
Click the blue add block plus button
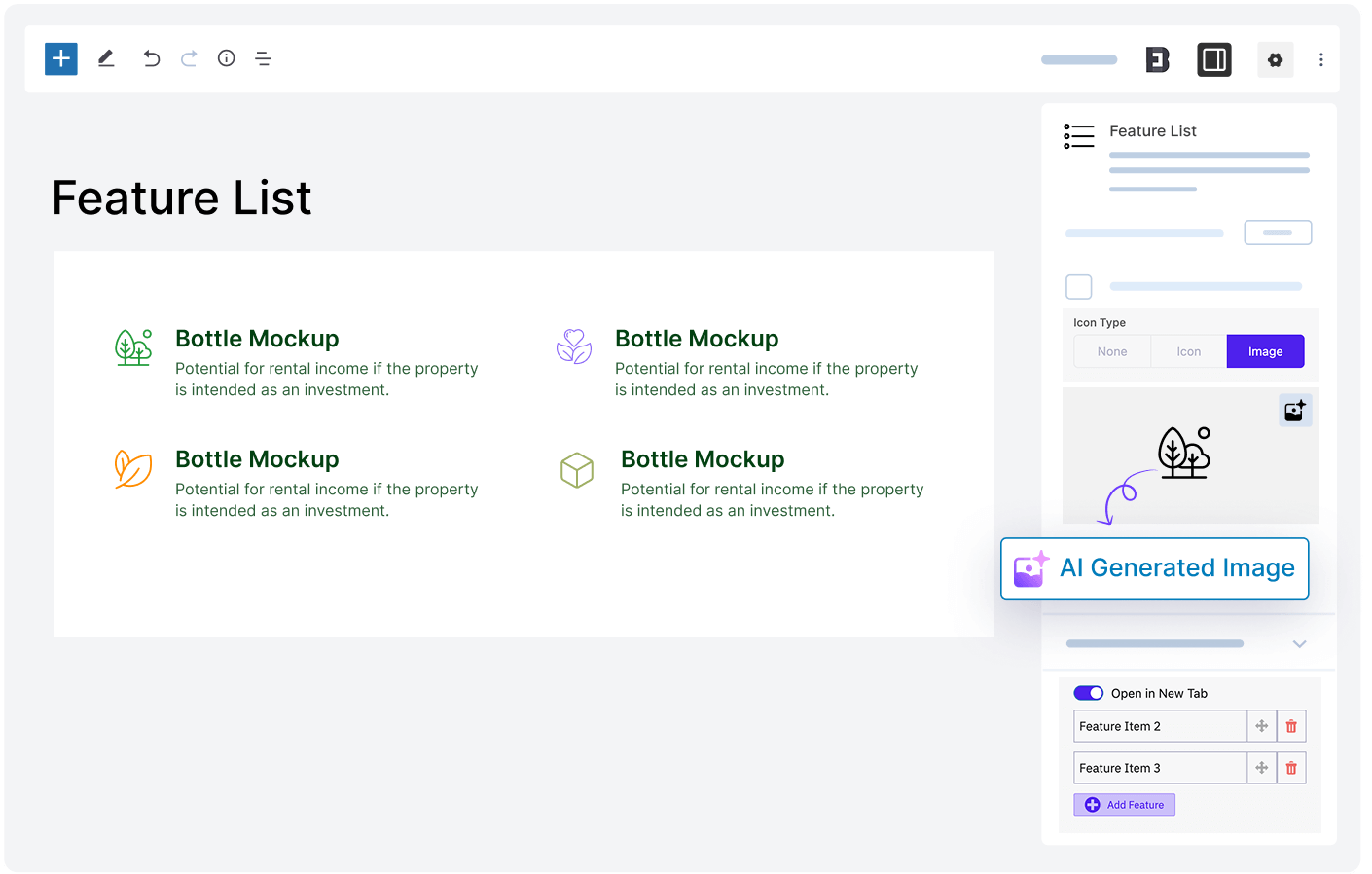pos(61,59)
